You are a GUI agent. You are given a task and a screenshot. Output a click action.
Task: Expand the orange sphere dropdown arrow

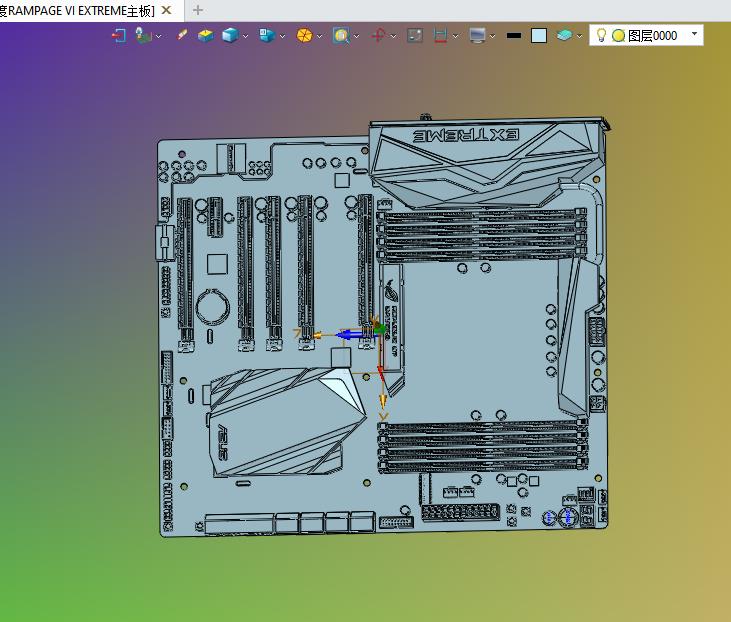(x=319, y=36)
